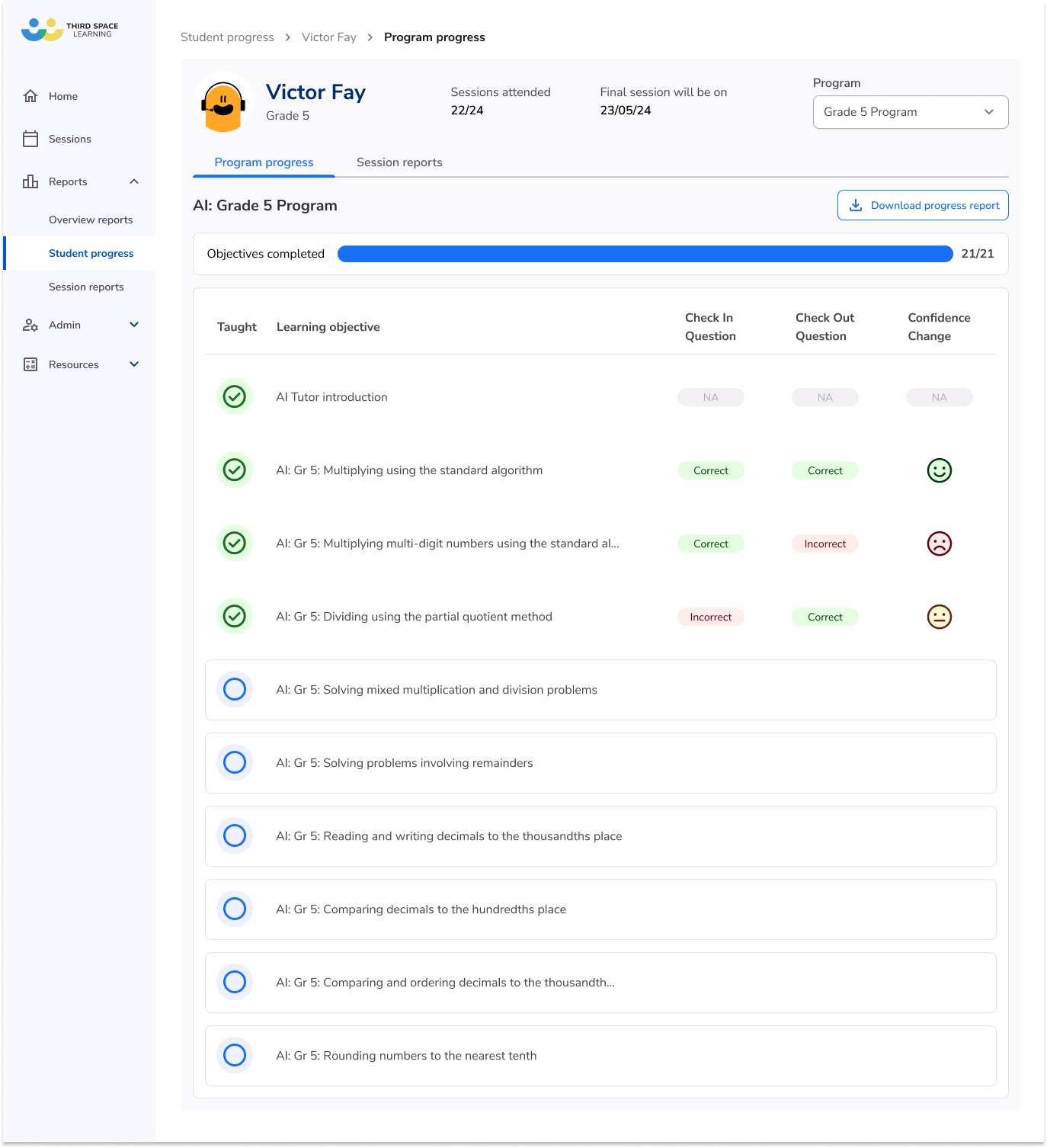This screenshot has width=1047, height=1148.
Task: Click the Third Space Learning logo
Action: 67,28
